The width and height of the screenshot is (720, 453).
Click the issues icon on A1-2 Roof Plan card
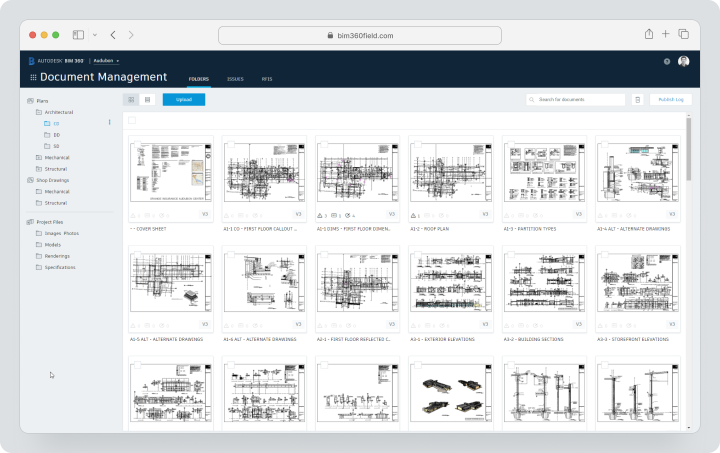click(413, 215)
